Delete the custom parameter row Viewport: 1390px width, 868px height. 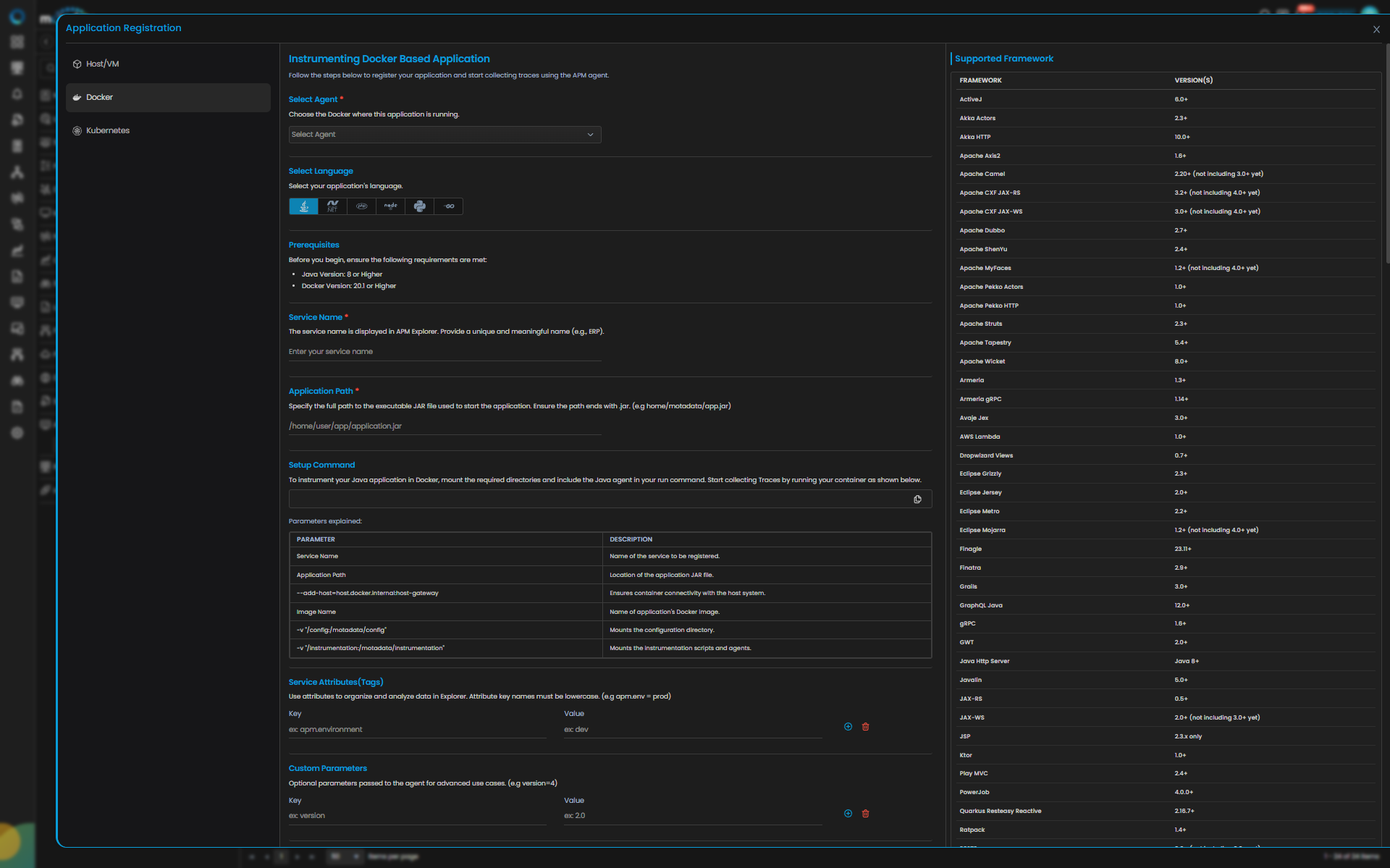[865, 814]
